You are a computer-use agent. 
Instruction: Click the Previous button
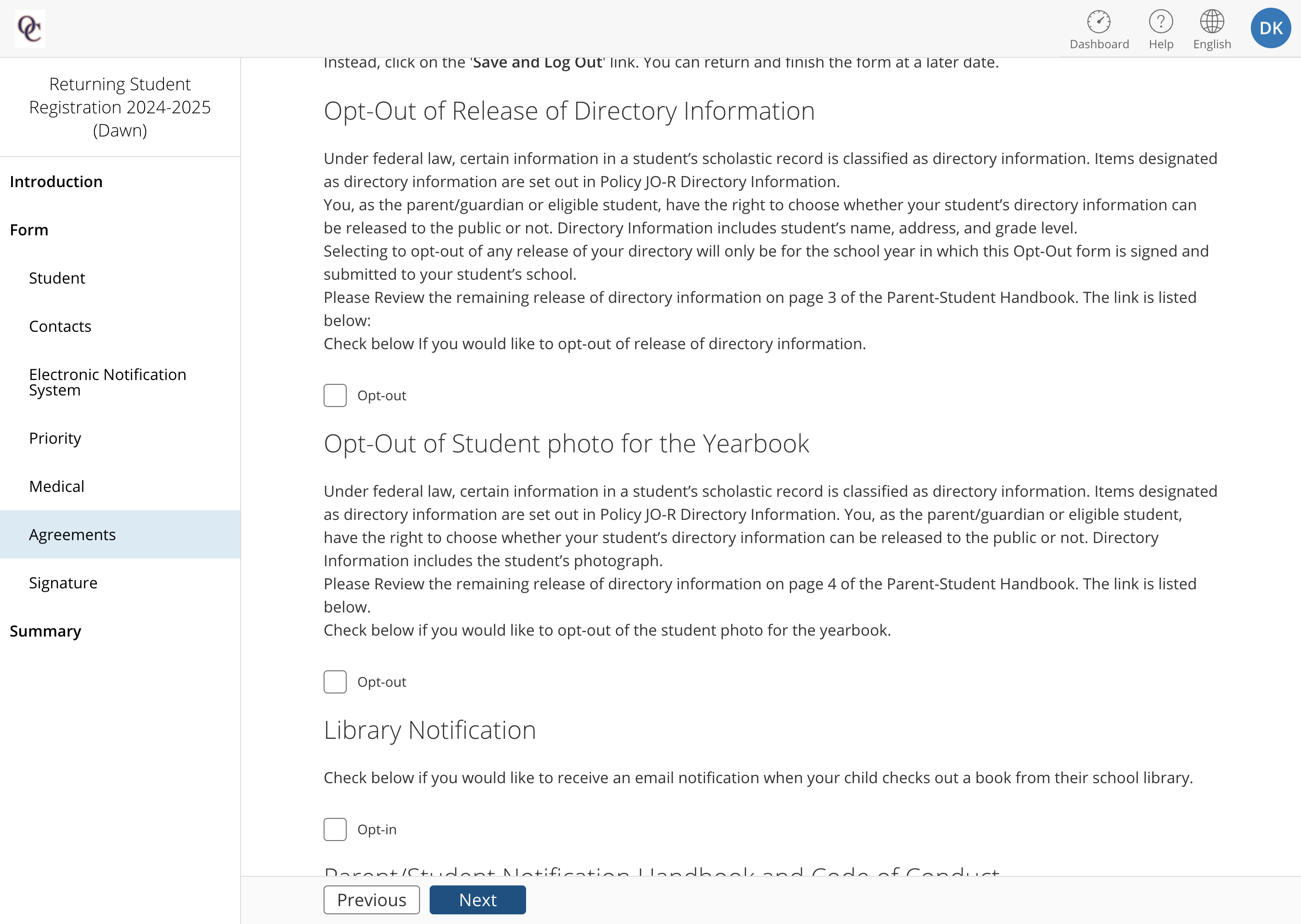[x=371, y=900]
